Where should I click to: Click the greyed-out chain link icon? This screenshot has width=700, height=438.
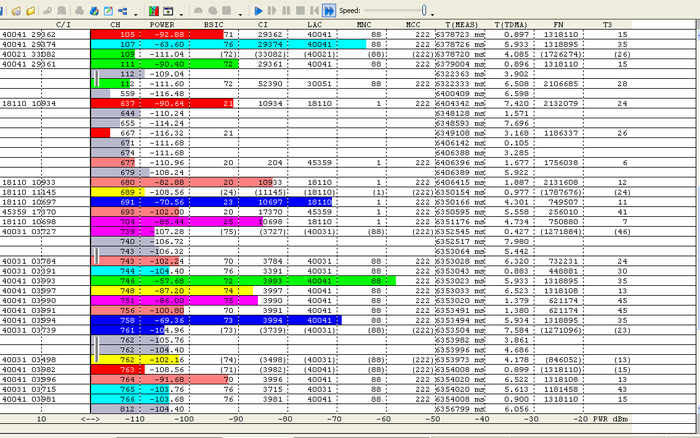(x=47, y=11)
